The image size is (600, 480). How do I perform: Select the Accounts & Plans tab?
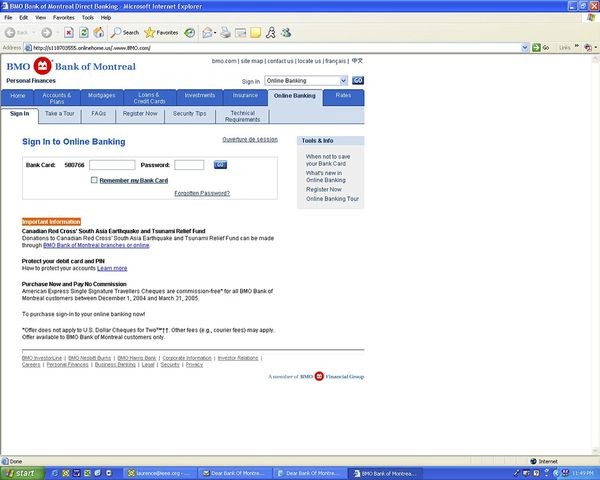tap(57, 98)
